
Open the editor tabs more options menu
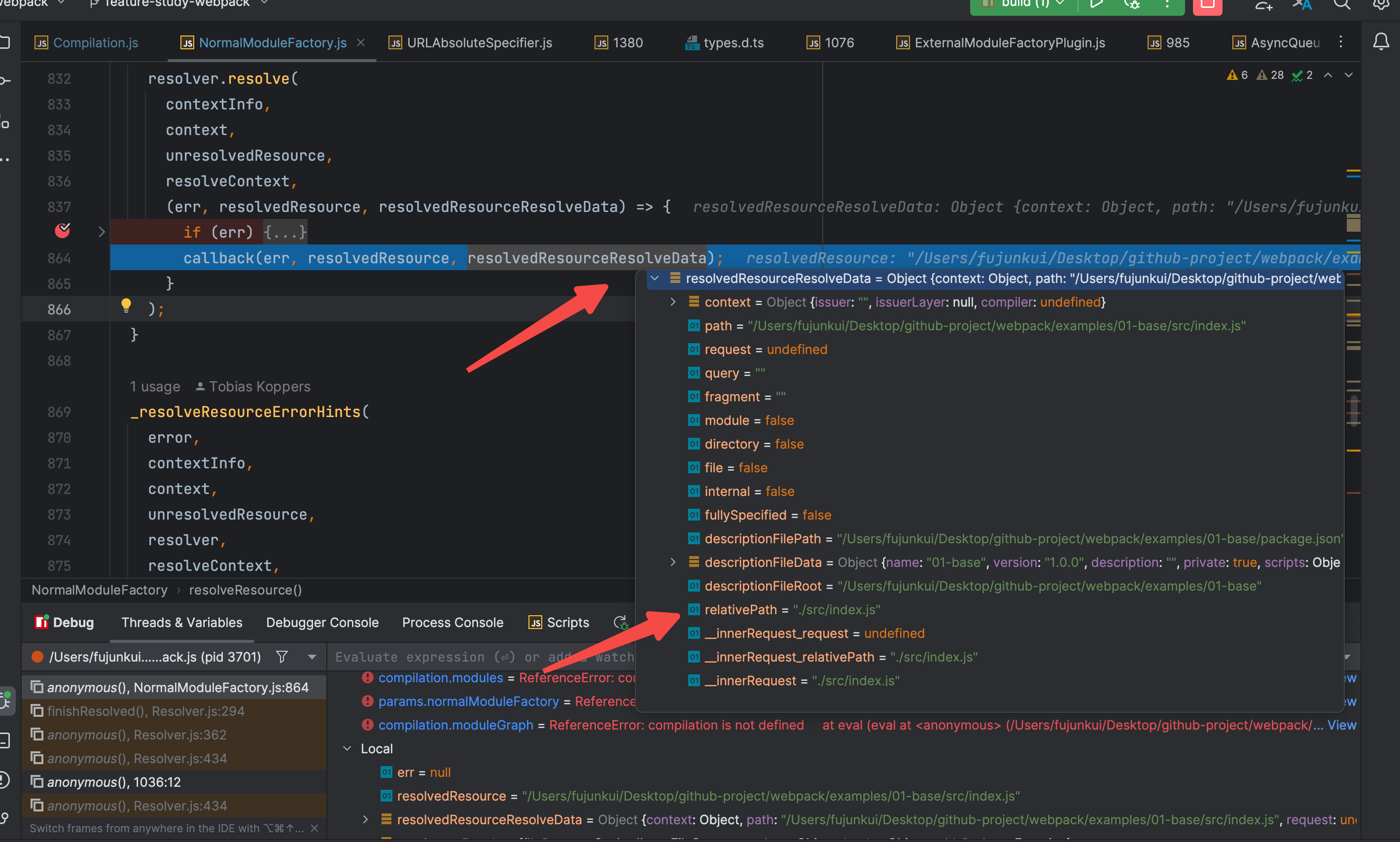pyautogui.click(x=1340, y=41)
